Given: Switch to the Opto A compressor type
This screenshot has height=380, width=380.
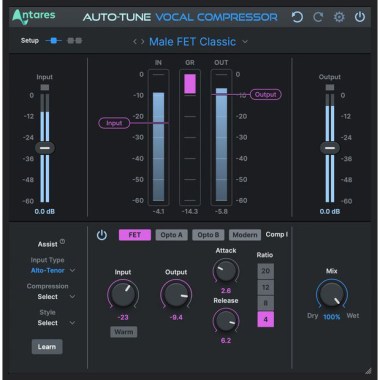Looking at the screenshot, I should click(x=172, y=235).
